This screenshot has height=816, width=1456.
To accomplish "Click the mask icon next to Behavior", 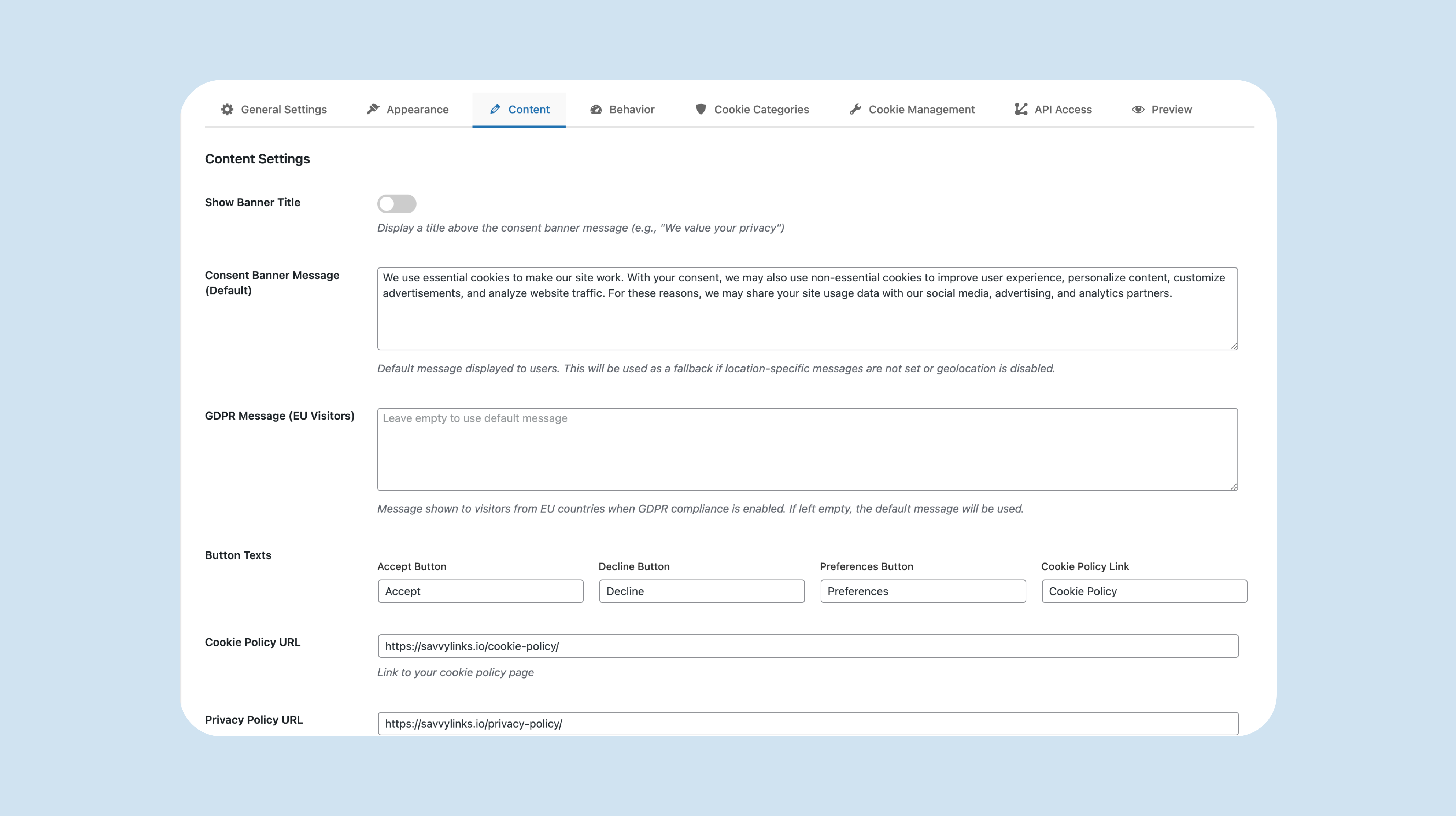I will pyautogui.click(x=596, y=109).
